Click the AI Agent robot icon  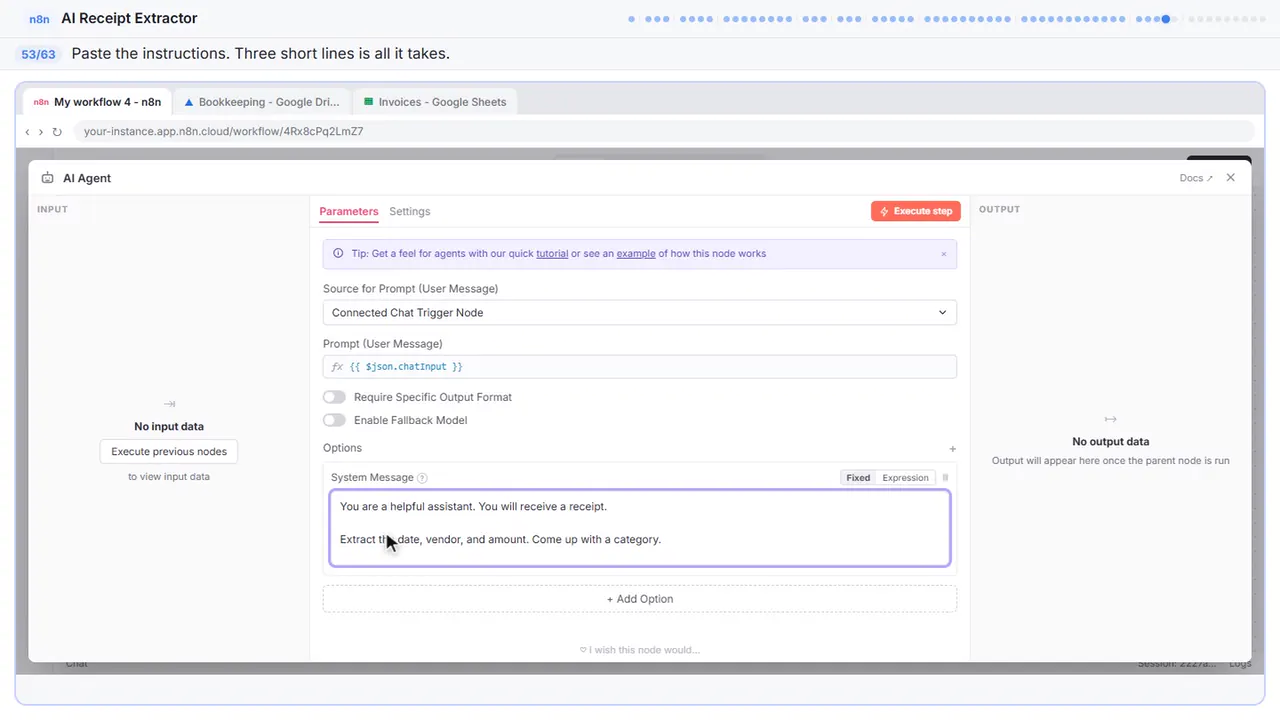click(x=48, y=178)
